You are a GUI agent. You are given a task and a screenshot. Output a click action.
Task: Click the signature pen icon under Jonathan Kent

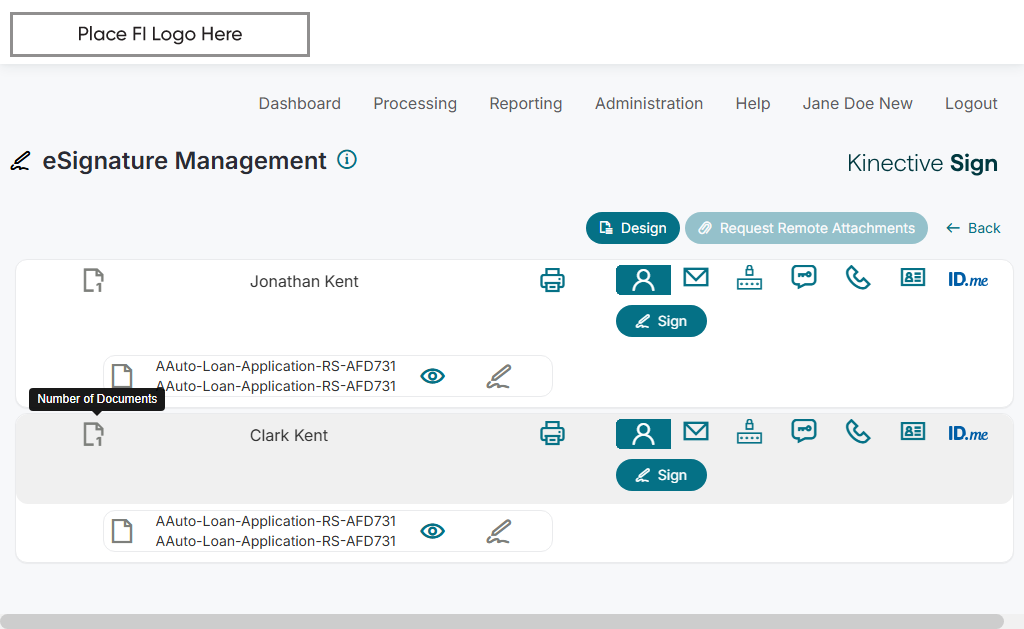(499, 376)
